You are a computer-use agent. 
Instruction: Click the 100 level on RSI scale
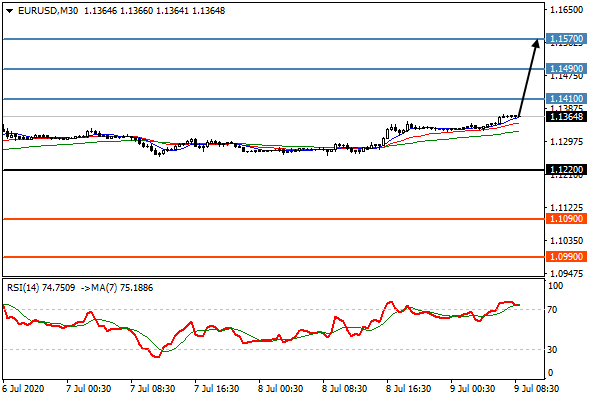point(556,286)
